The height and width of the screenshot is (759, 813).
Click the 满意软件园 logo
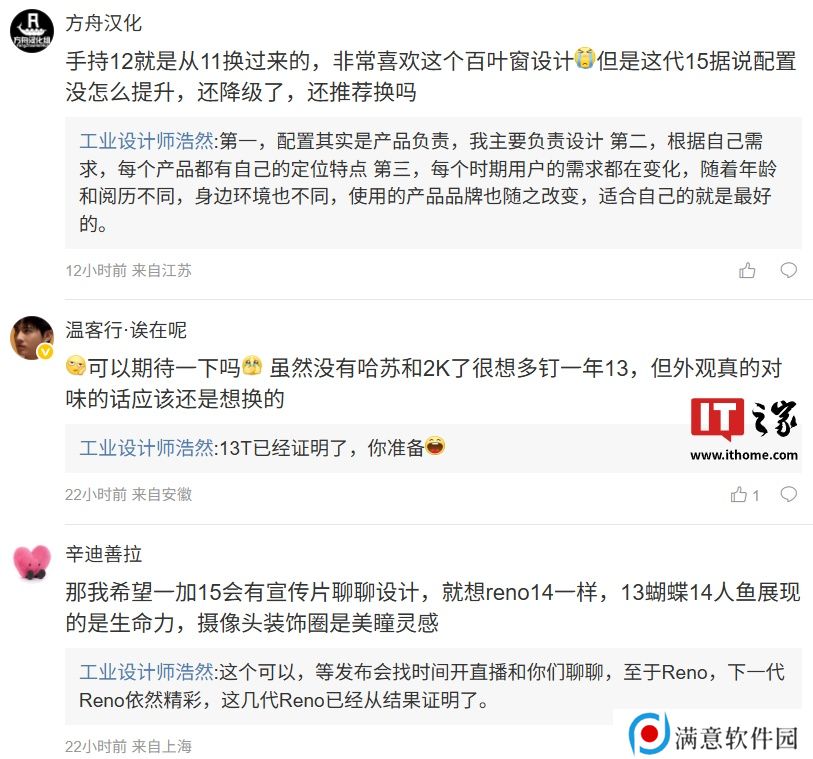pos(713,735)
